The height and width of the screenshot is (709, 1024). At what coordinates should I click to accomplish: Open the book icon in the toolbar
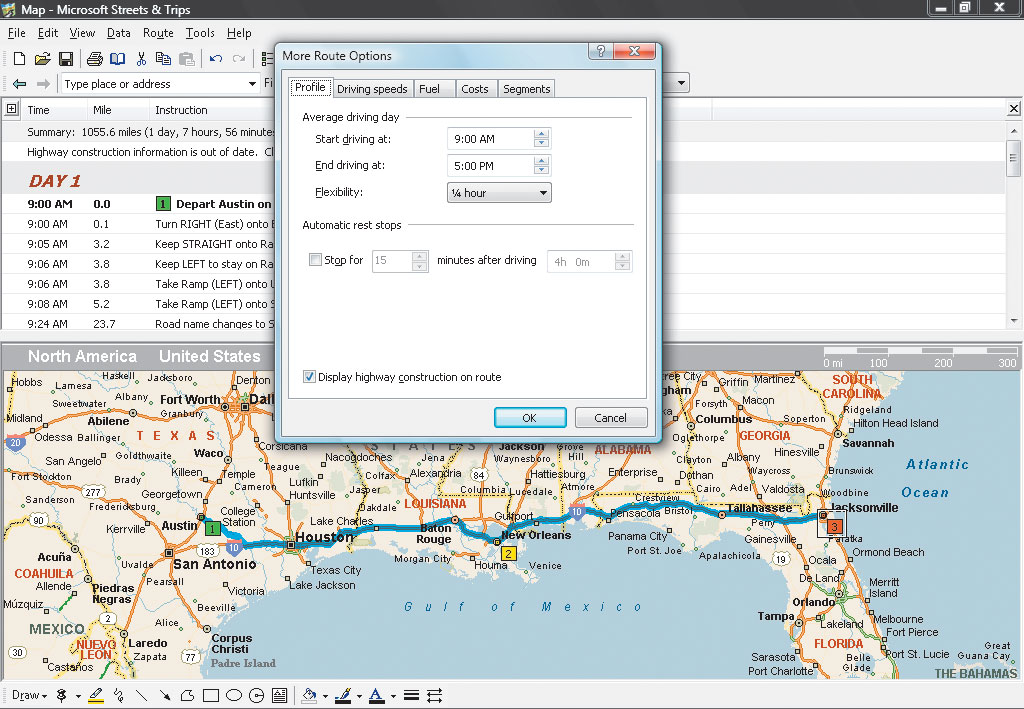[x=118, y=59]
